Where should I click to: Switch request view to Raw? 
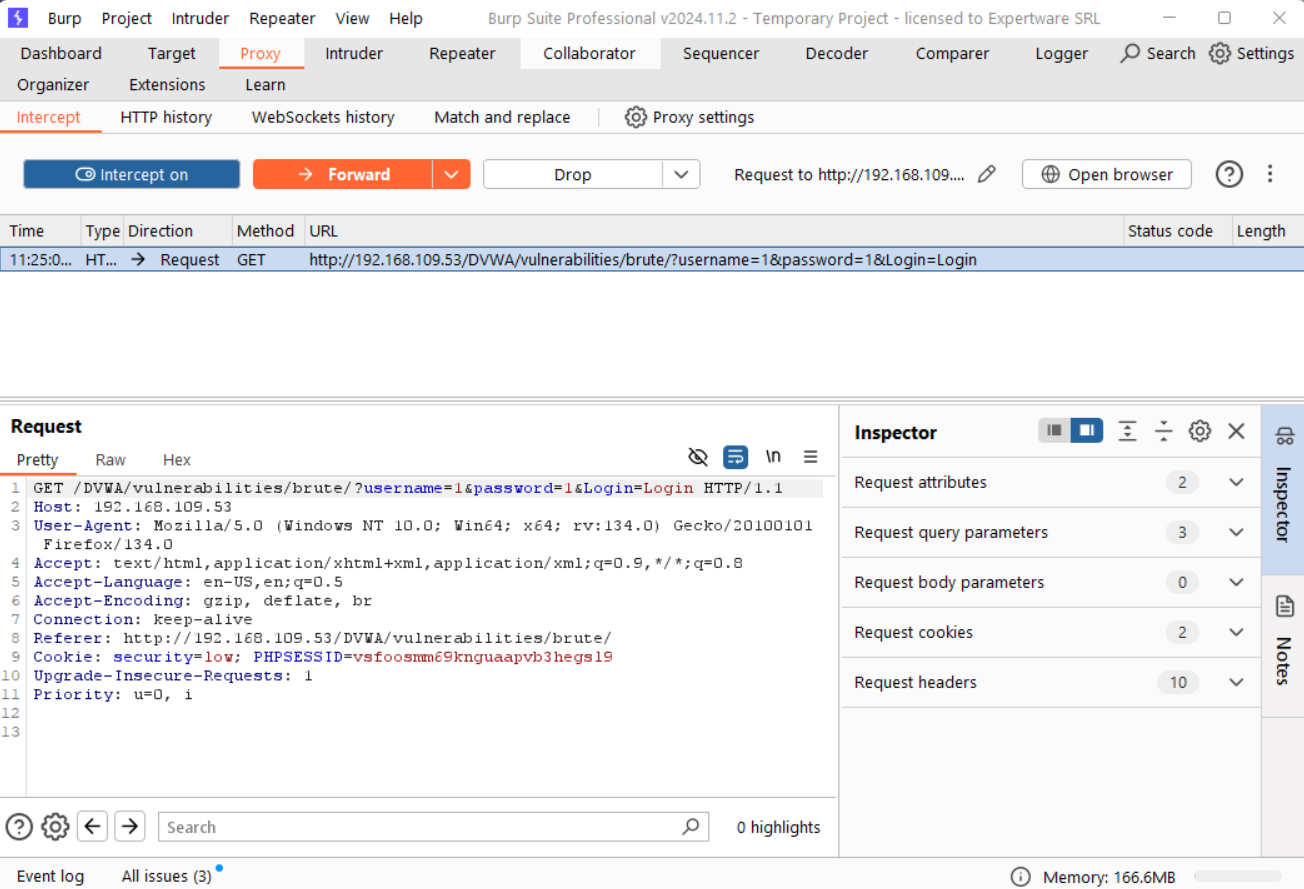pyautogui.click(x=111, y=460)
